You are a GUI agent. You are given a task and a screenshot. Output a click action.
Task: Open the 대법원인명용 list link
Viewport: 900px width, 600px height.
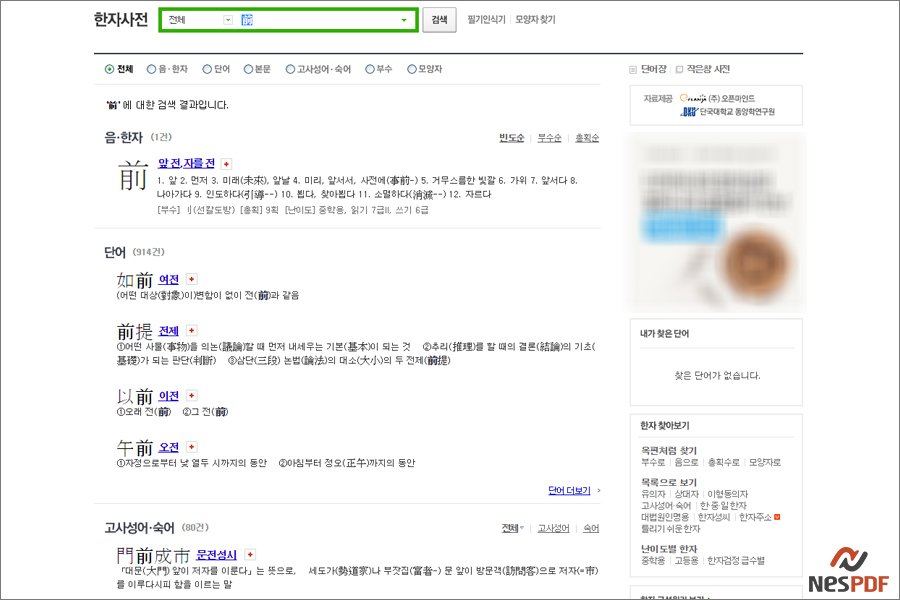665,517
